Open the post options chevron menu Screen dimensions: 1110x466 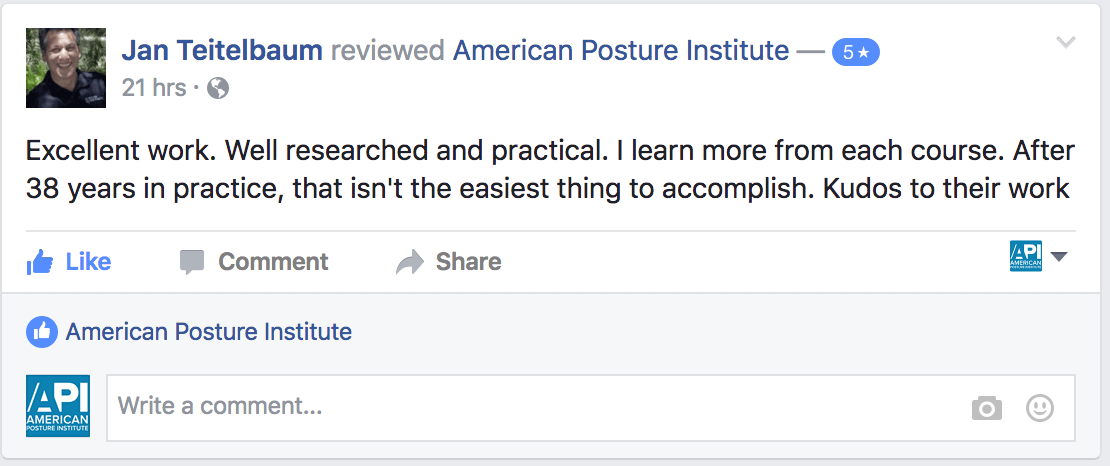[1066, 42]
